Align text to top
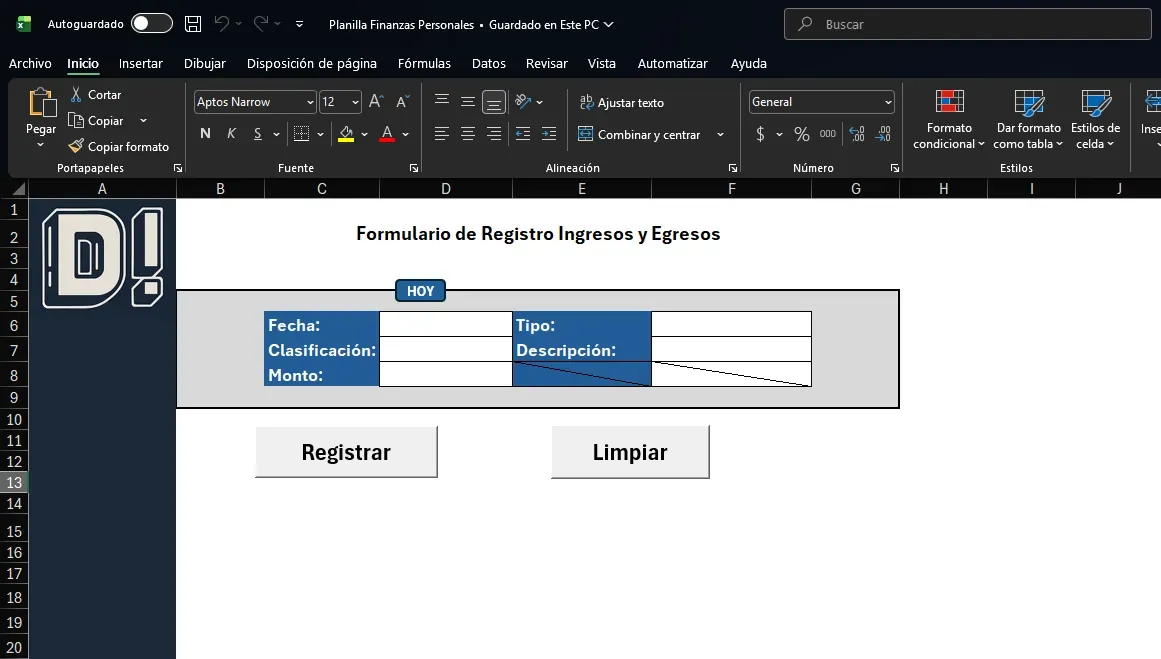Viewport: 1161px width, 659px height. pos(442,101)
